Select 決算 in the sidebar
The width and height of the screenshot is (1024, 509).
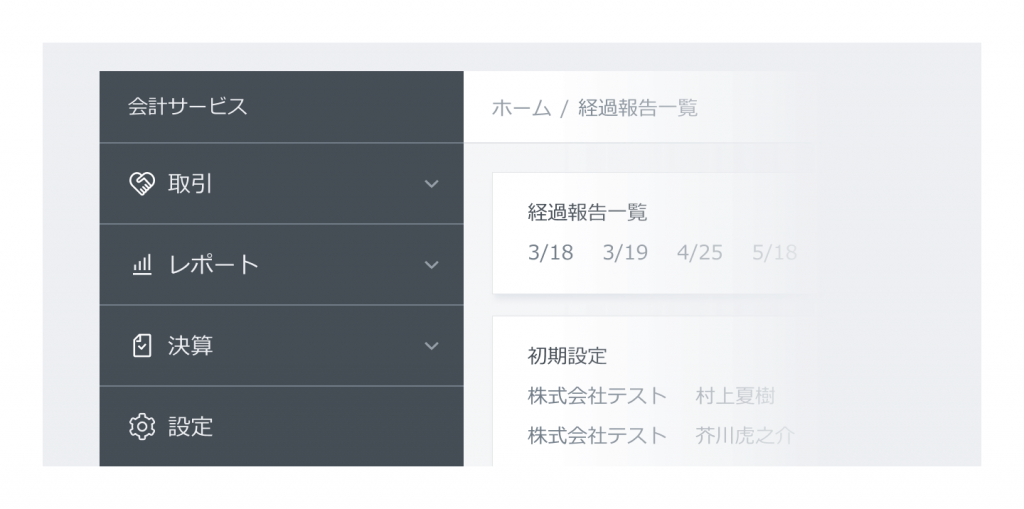[x=281, y=346]
